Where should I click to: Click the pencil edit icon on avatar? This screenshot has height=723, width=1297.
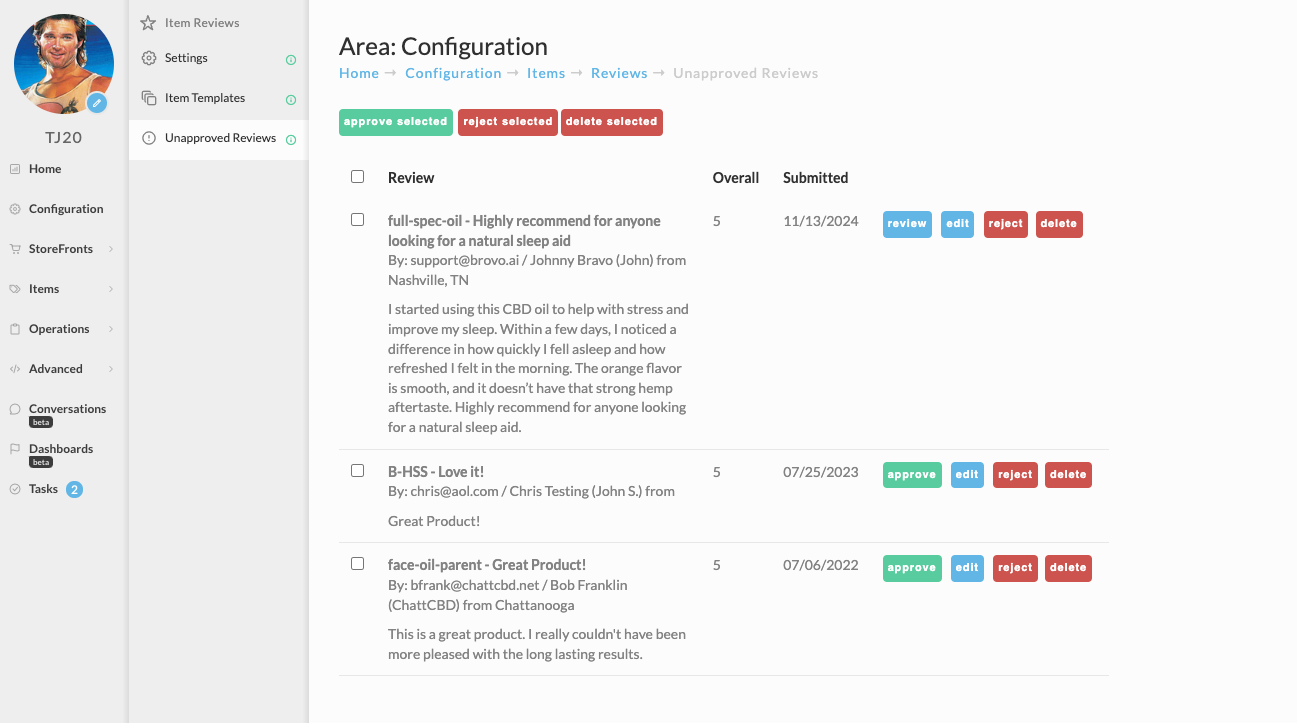click(97, 103)
